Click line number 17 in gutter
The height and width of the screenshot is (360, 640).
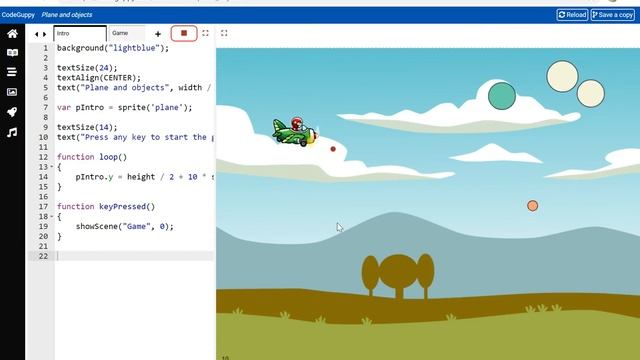pos(44,207)
